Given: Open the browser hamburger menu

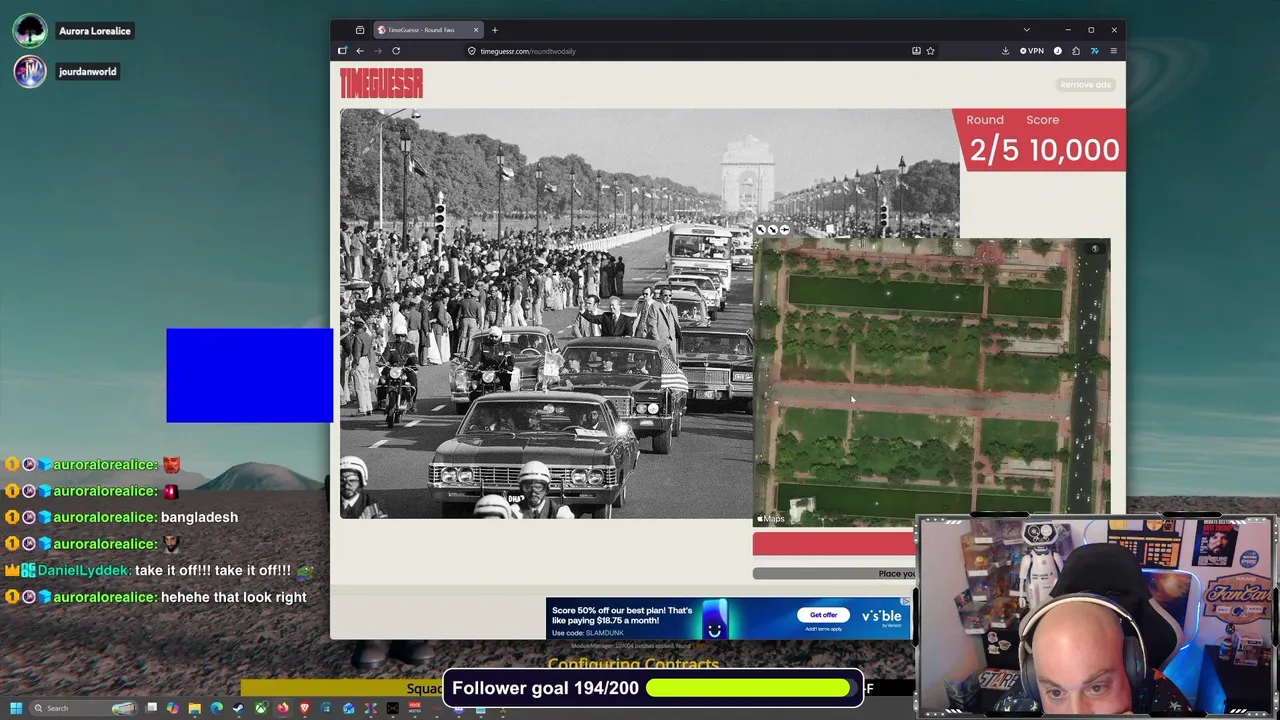Looking at the screenshot, I should coord(1114,51).
